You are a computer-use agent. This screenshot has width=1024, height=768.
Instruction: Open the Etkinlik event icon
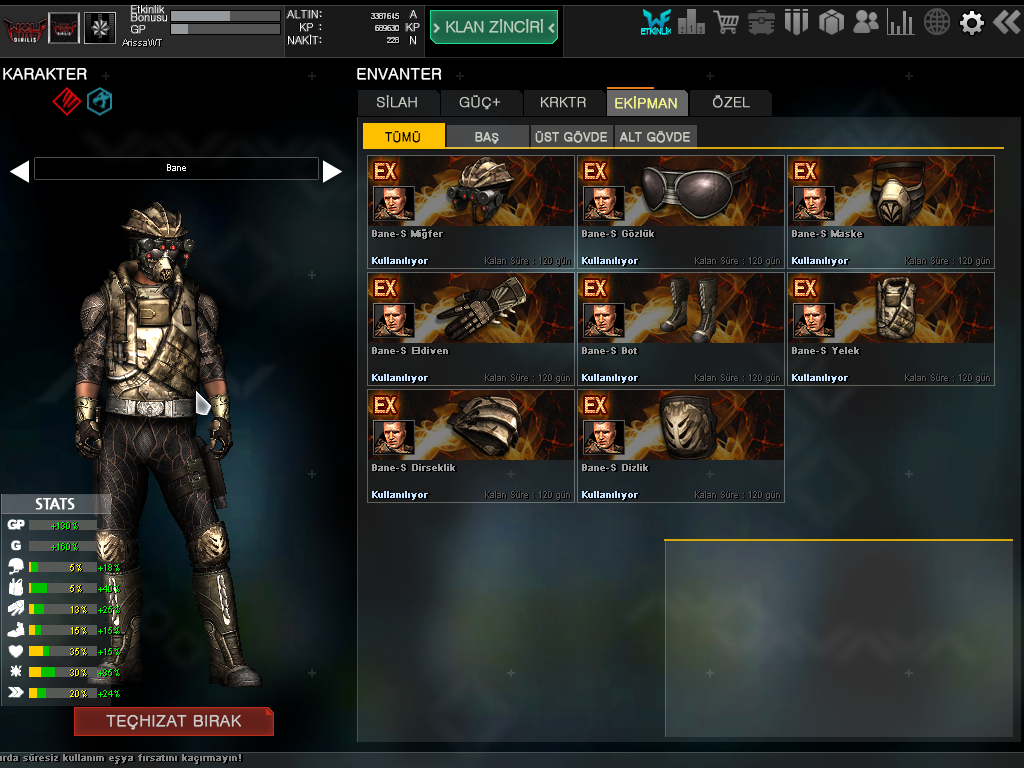(x=656, y=23)
